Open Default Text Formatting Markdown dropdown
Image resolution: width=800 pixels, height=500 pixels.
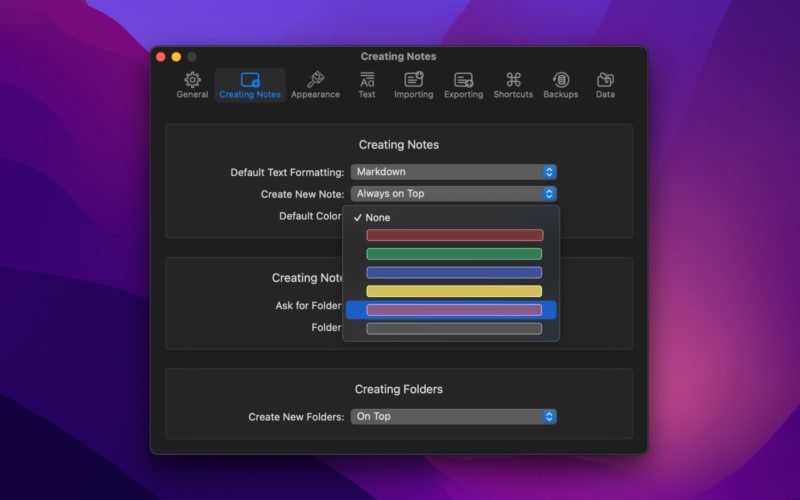[x=454, y=172]
